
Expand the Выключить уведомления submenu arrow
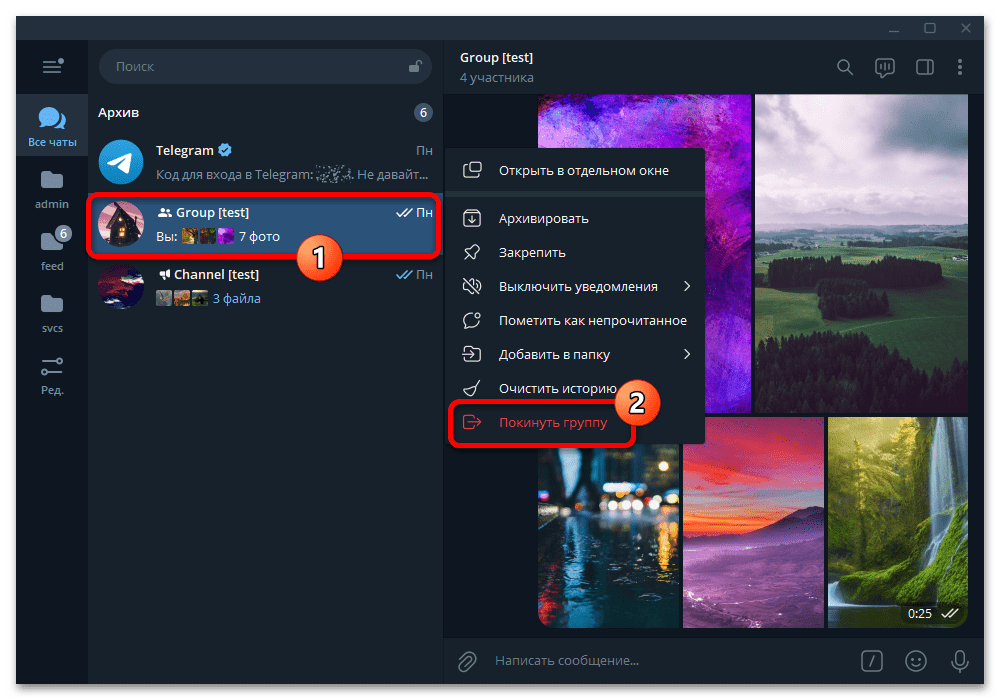687,286
